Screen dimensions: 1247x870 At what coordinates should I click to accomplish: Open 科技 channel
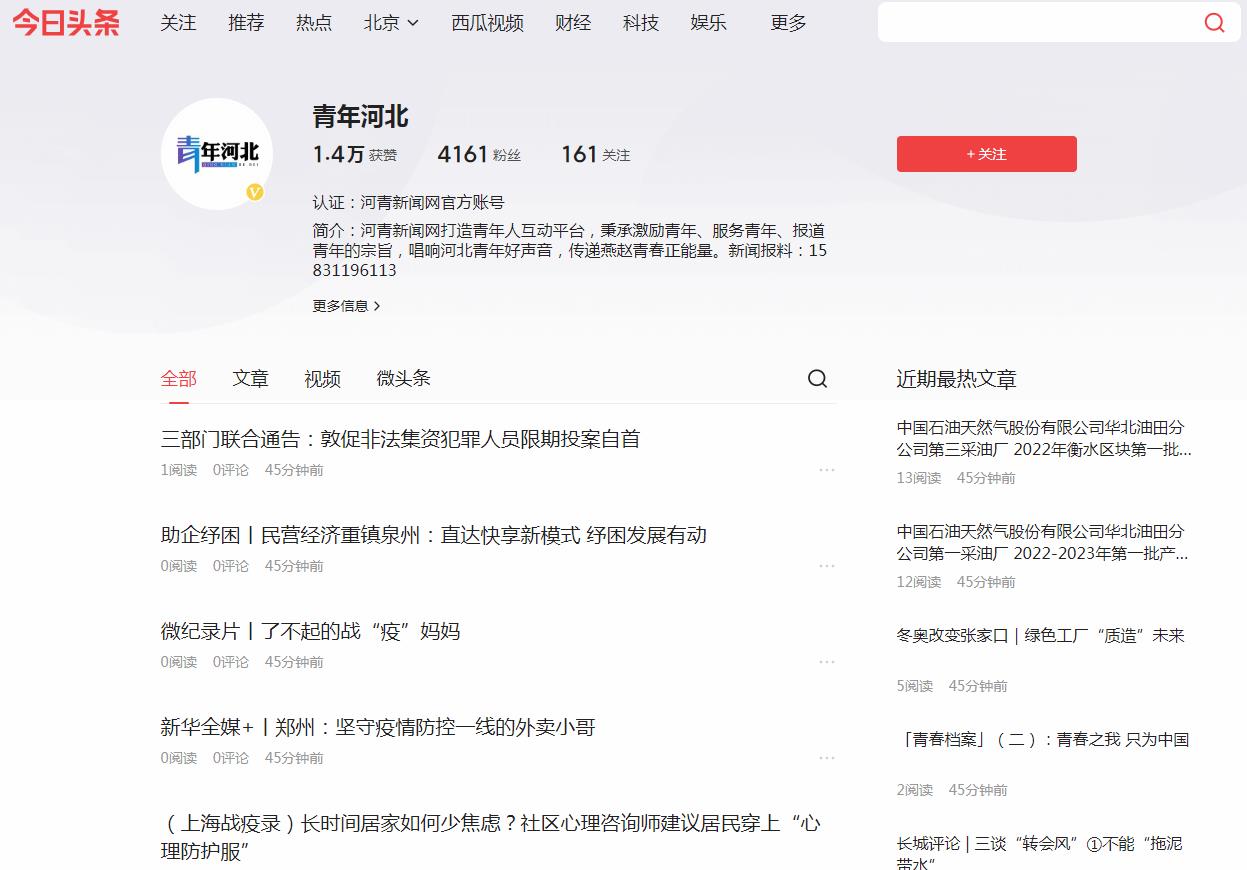[641, 23]
